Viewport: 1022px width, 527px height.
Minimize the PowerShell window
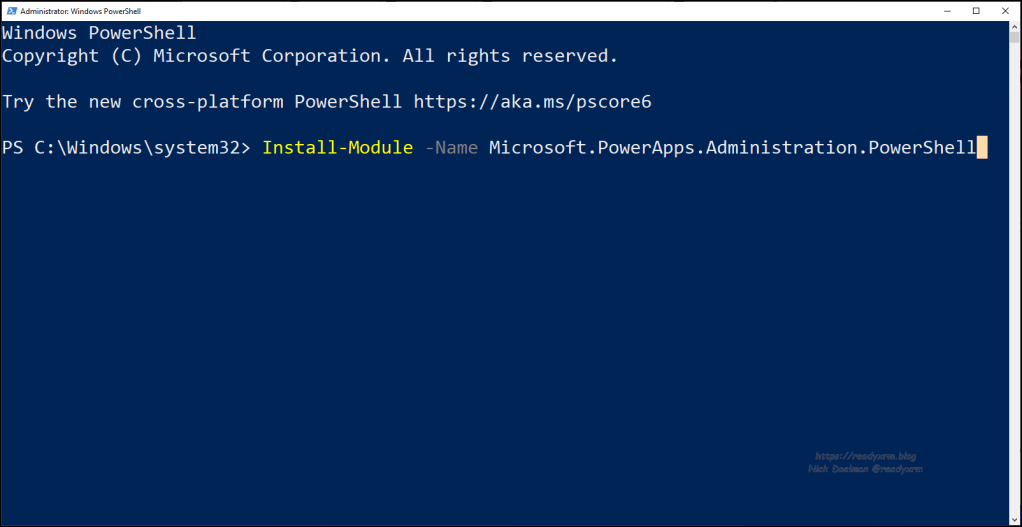pyautogui.click(x=945, y=10)
